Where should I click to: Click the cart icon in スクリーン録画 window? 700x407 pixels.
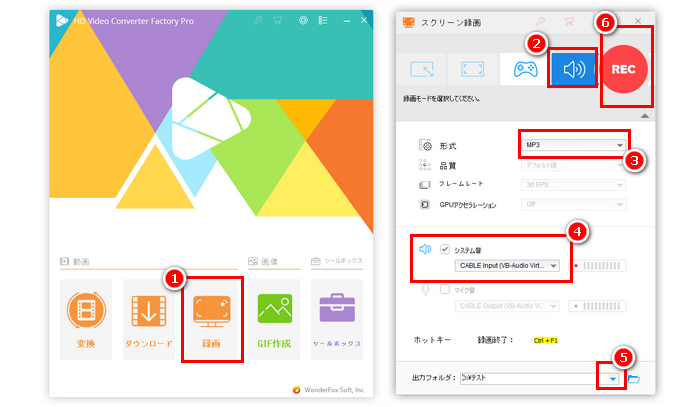click(x=569, y=21)
